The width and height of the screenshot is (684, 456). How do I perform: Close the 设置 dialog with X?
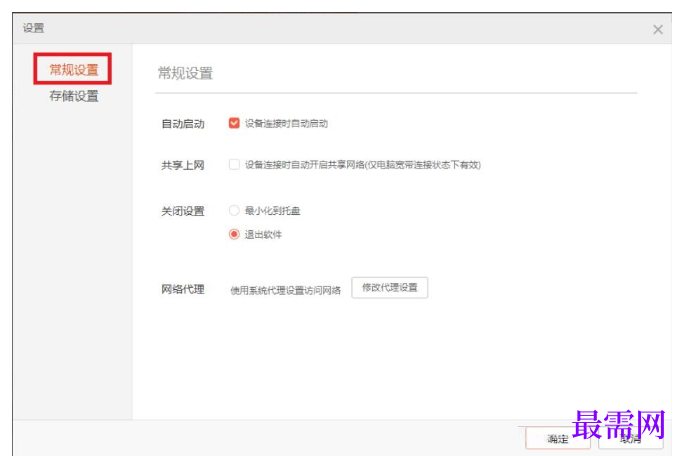click(x=658, y=29)
